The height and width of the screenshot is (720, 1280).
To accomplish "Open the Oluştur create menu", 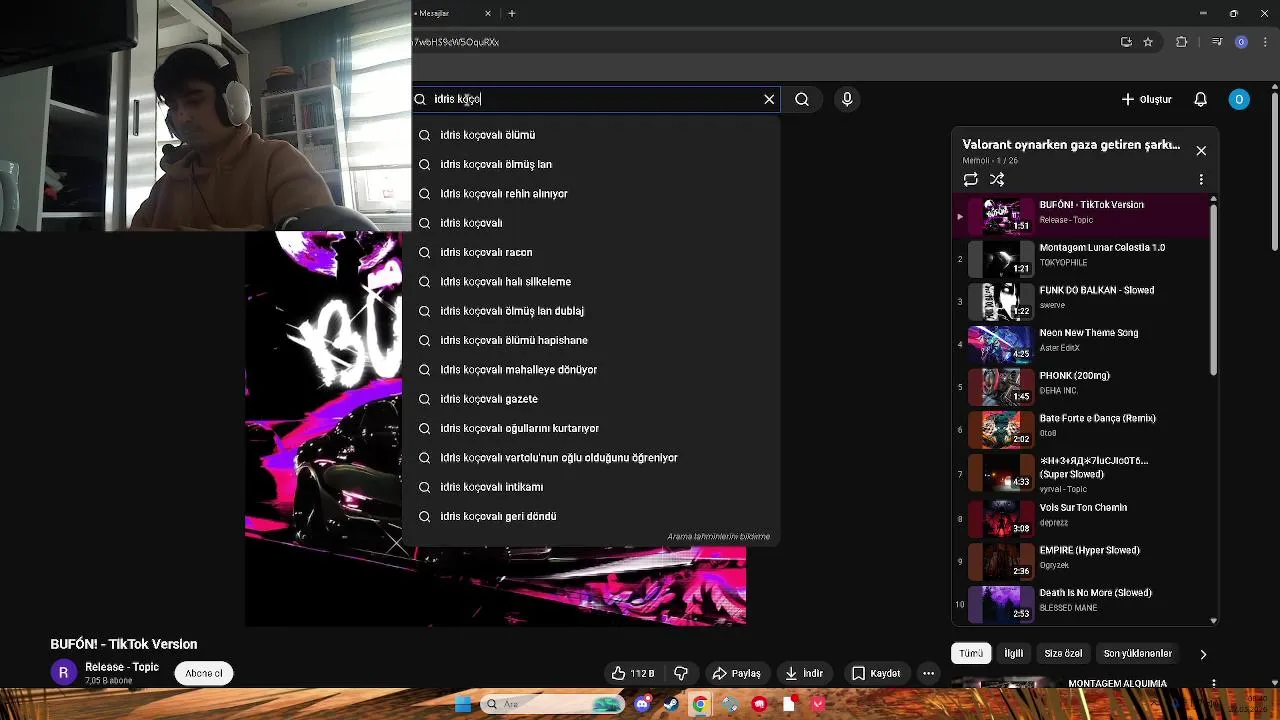I will pyautogui.click(x=1146, y=99).
